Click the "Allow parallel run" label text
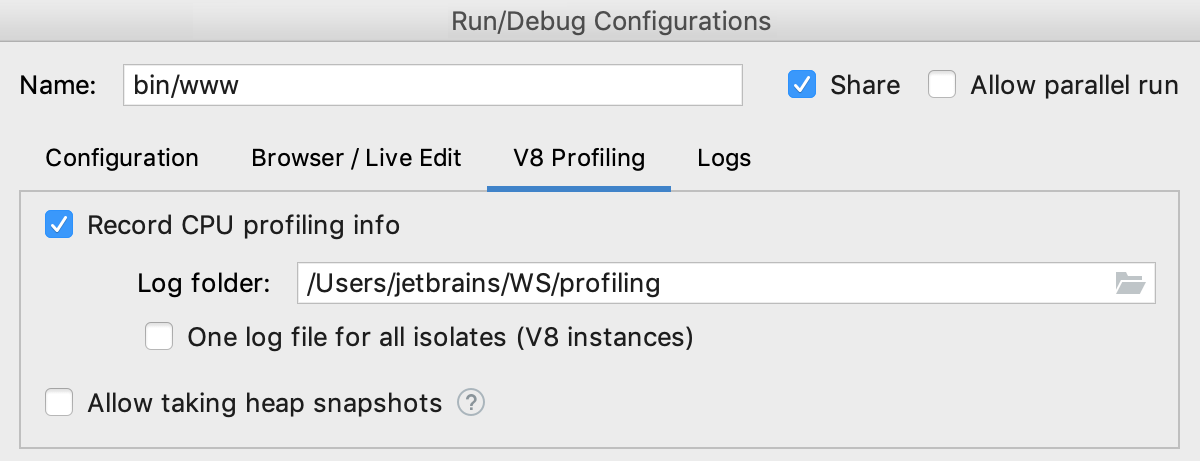The image size is (1200, 461). (x=1074, y=86)
